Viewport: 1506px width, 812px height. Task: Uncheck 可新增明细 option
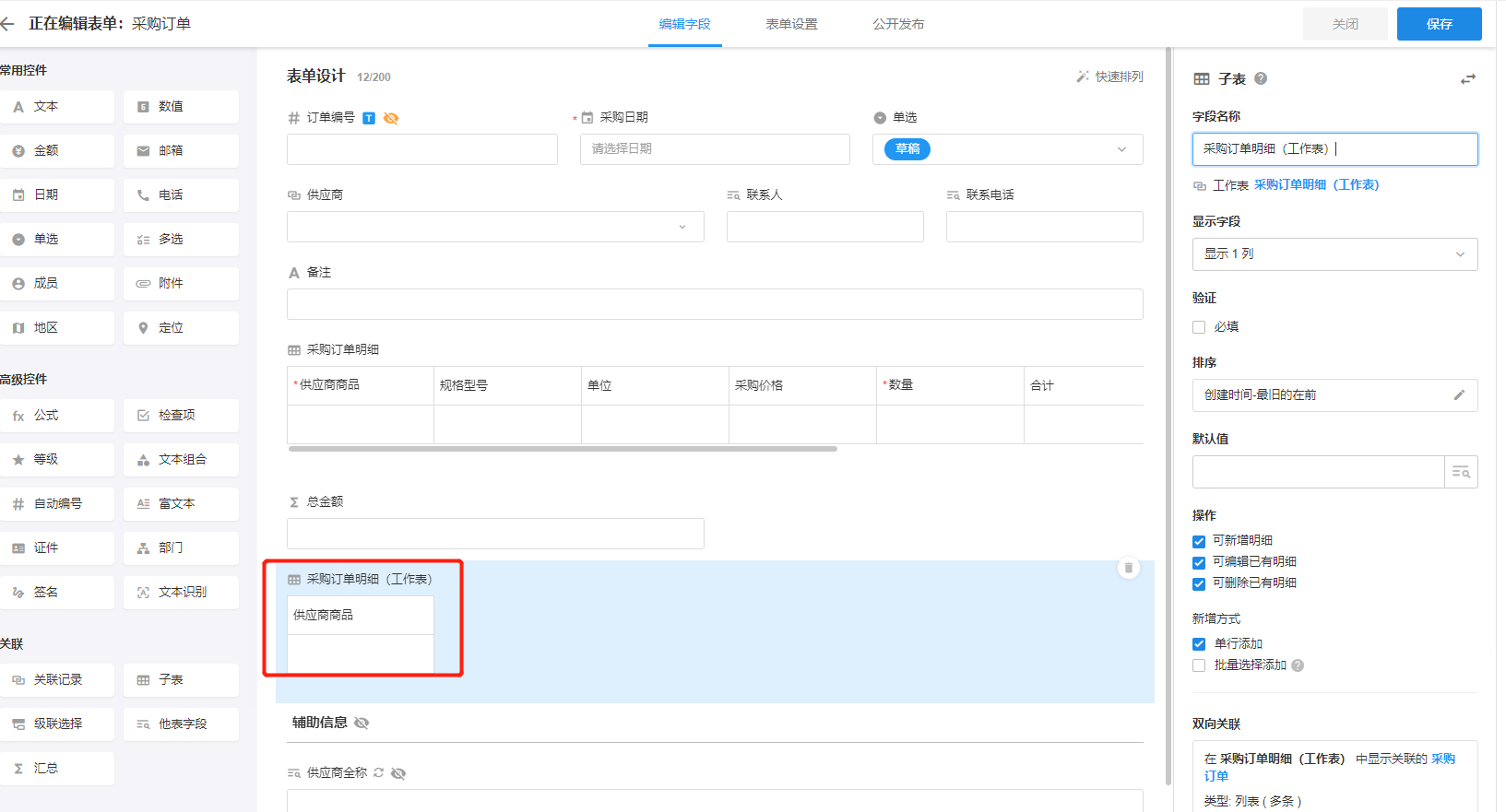pos(1199,541)
